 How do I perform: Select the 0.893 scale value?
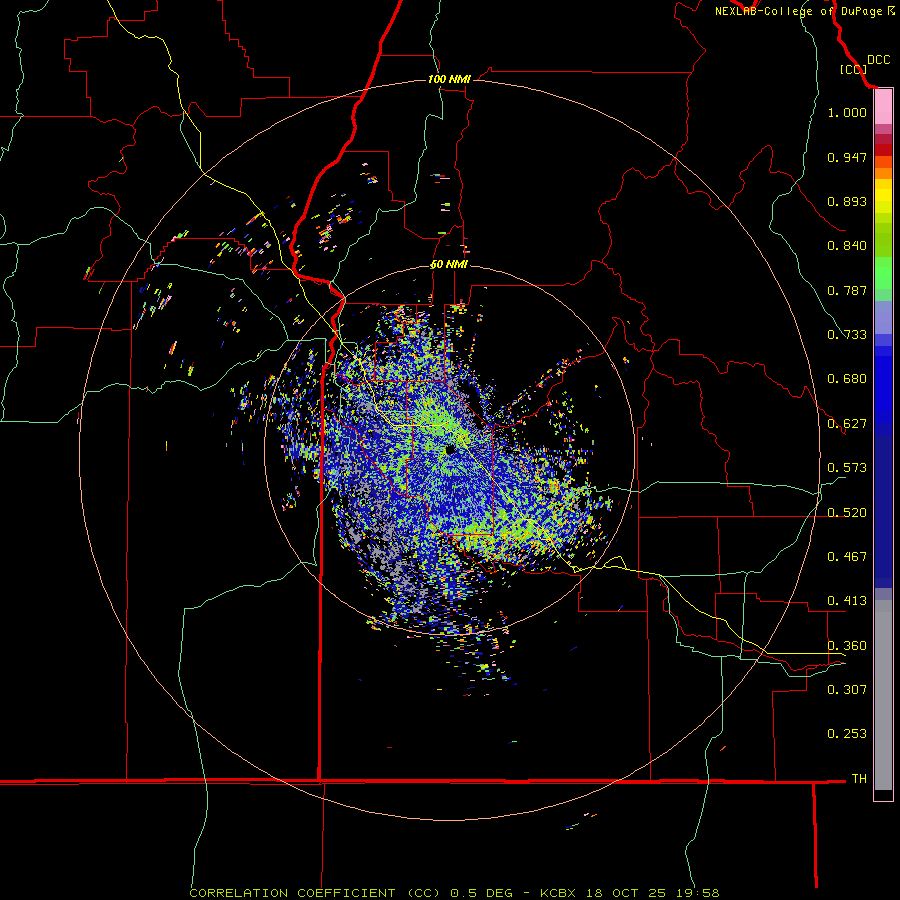click(x=847, y=201)
